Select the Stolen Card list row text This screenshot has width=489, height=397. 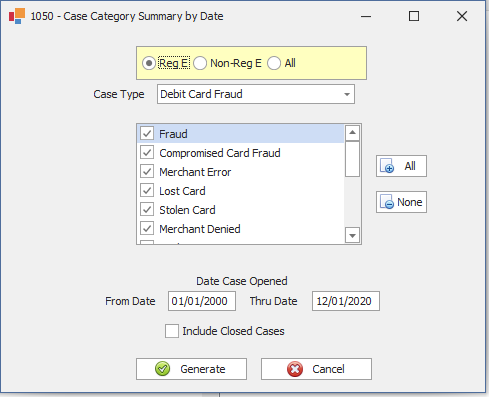(x=187, y=210)
